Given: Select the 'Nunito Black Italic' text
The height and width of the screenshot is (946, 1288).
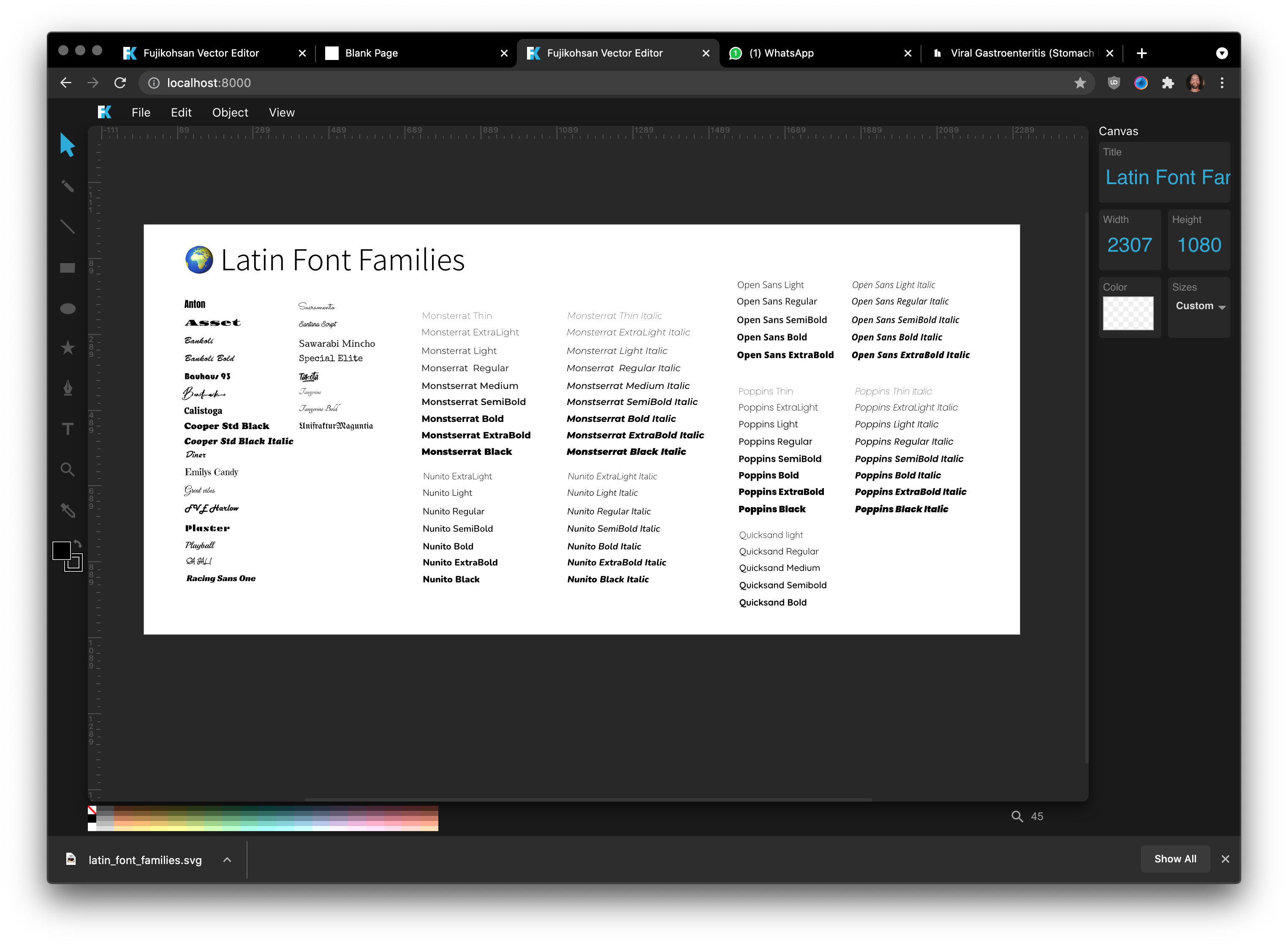Looking at the screenshot, I should [608, 579].
